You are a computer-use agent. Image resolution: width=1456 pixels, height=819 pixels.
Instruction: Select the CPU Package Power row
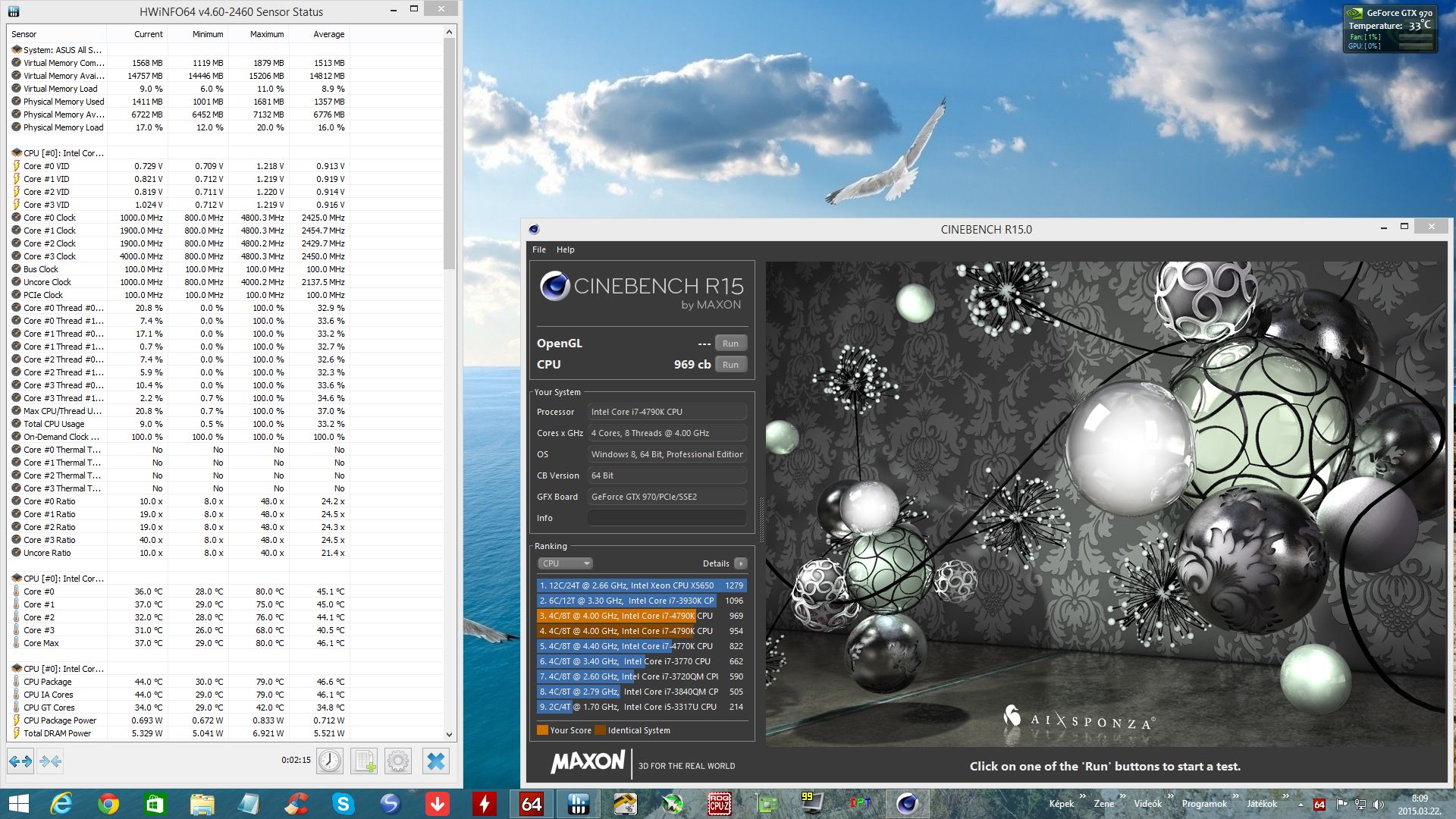225,720
